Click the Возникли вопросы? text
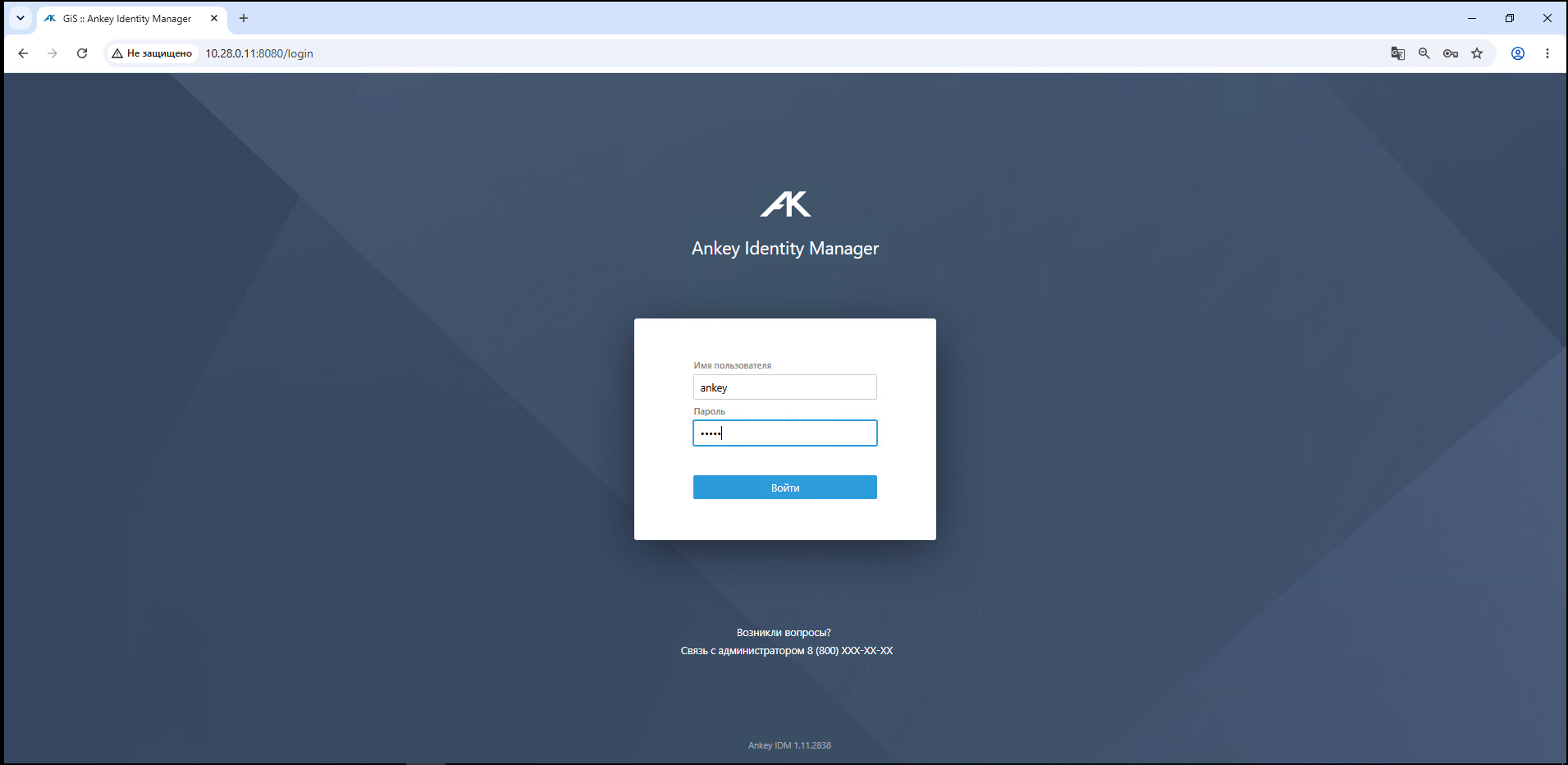1568x765 pixels. tap(784, 633)
